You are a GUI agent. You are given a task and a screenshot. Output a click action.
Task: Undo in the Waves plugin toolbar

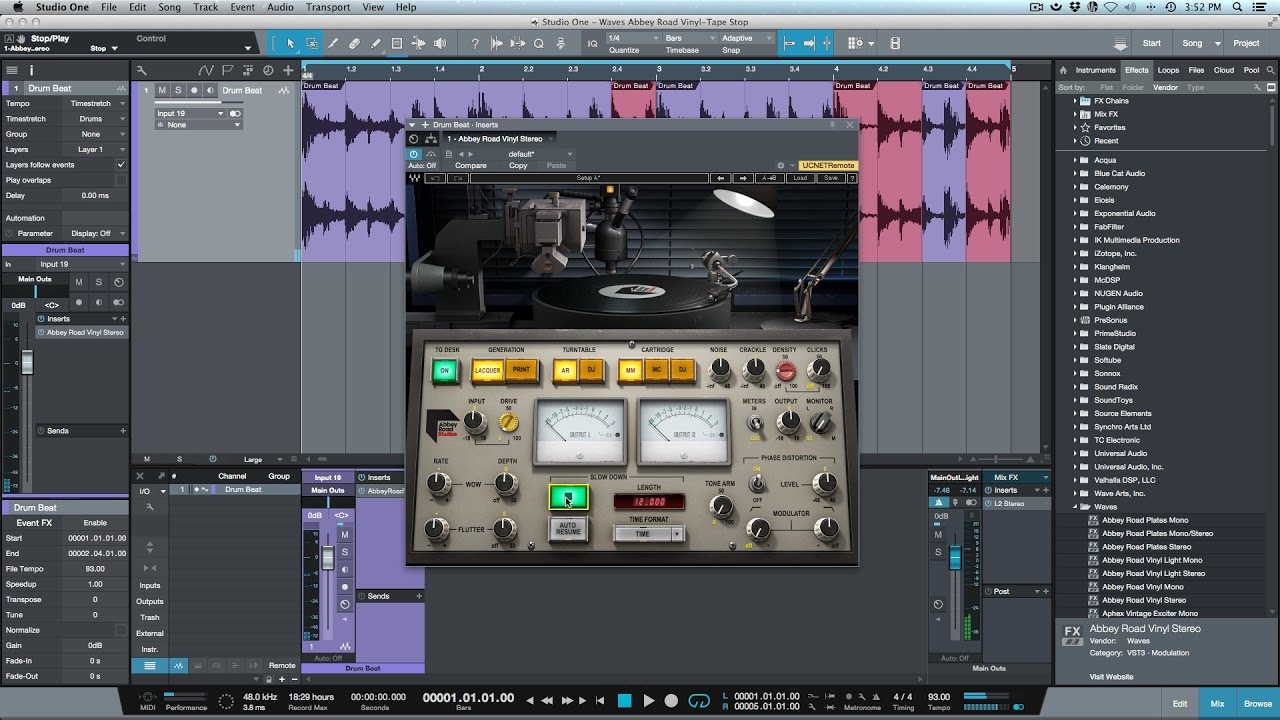435,178
